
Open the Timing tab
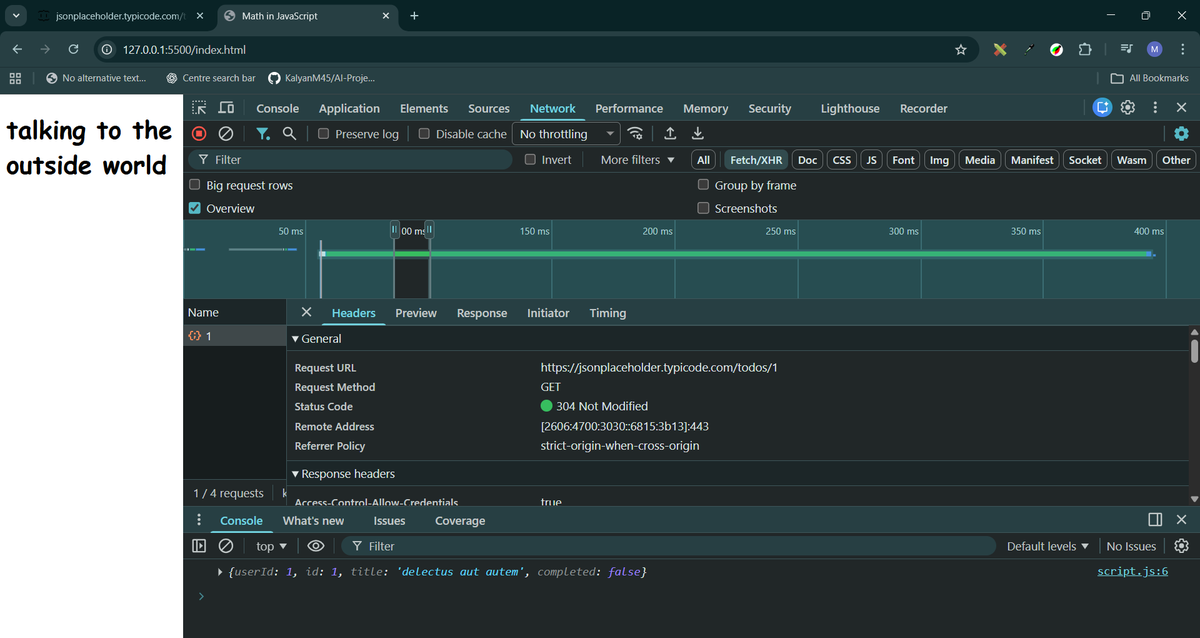pos(608,313)
